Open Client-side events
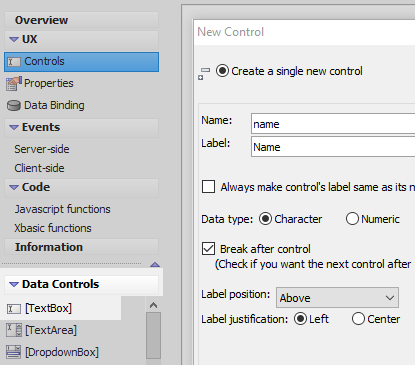Viewport: 415px width, 365px height. (x=39, y=168)
